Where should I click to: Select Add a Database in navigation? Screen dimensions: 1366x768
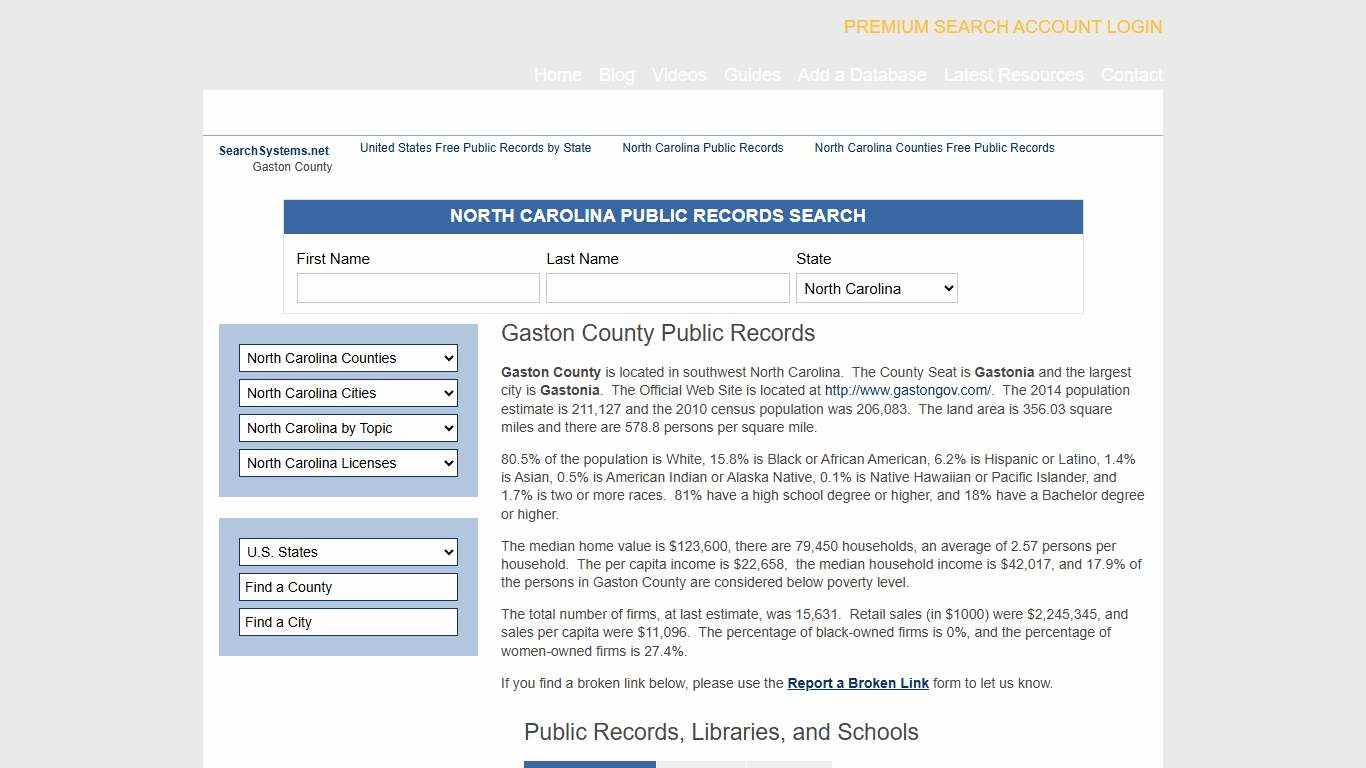coord(862,75)
